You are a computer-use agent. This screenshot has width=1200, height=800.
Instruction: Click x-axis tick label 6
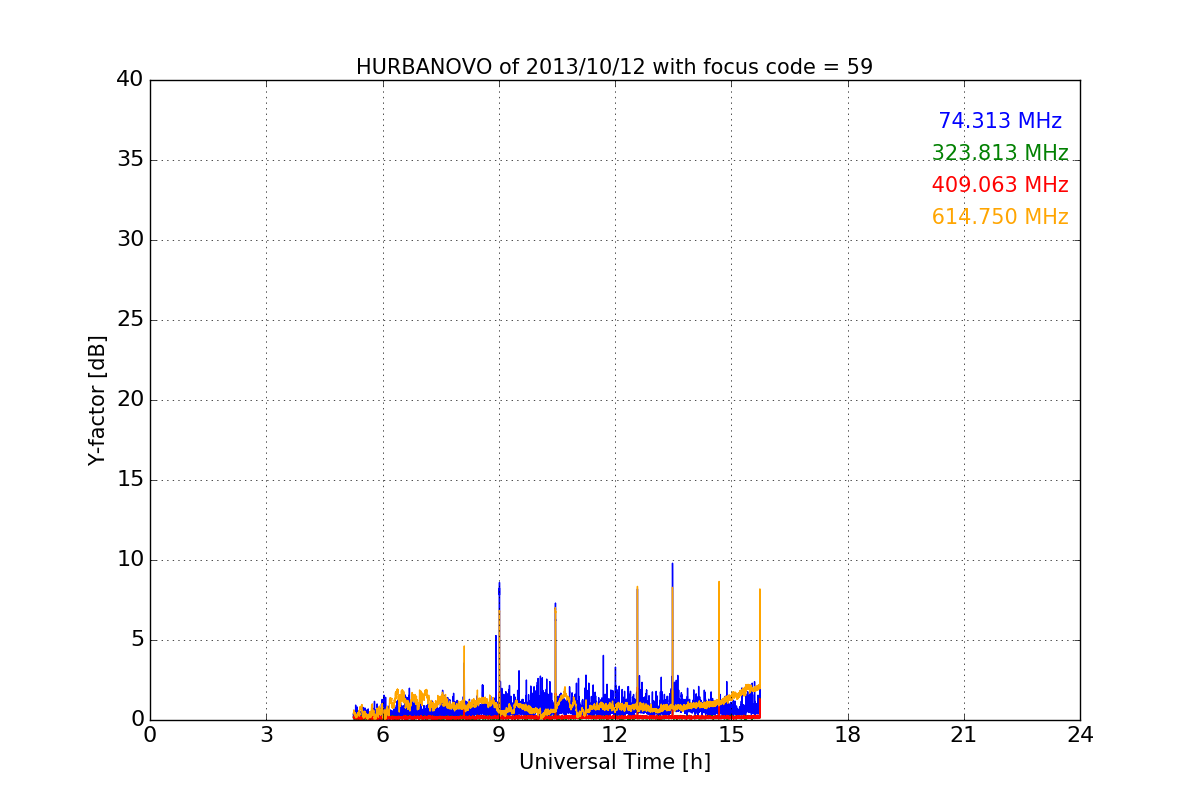pyautogui.click(x=382, y=735)
